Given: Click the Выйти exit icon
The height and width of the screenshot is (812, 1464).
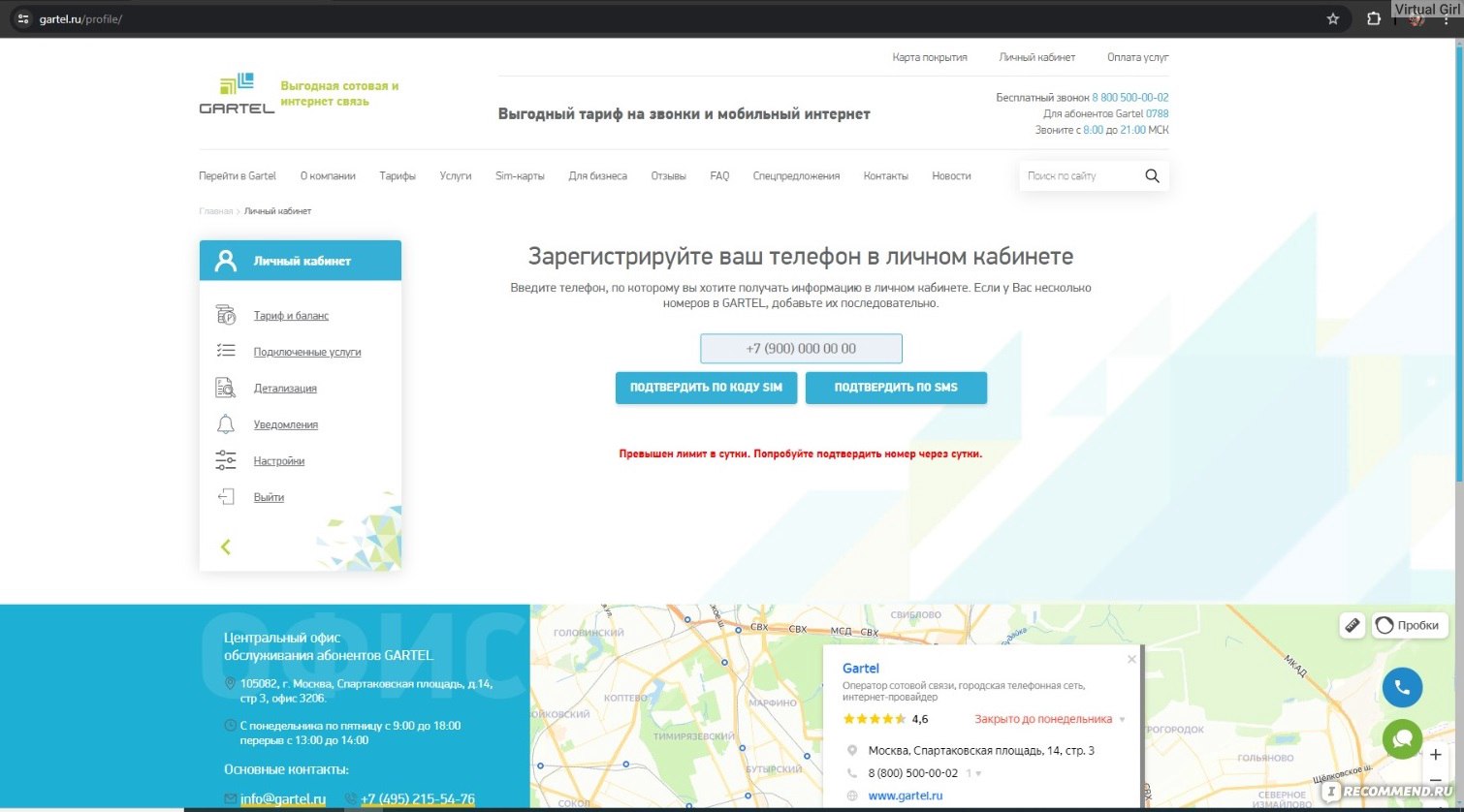Looking at the screenshot, I should point(226,497).
